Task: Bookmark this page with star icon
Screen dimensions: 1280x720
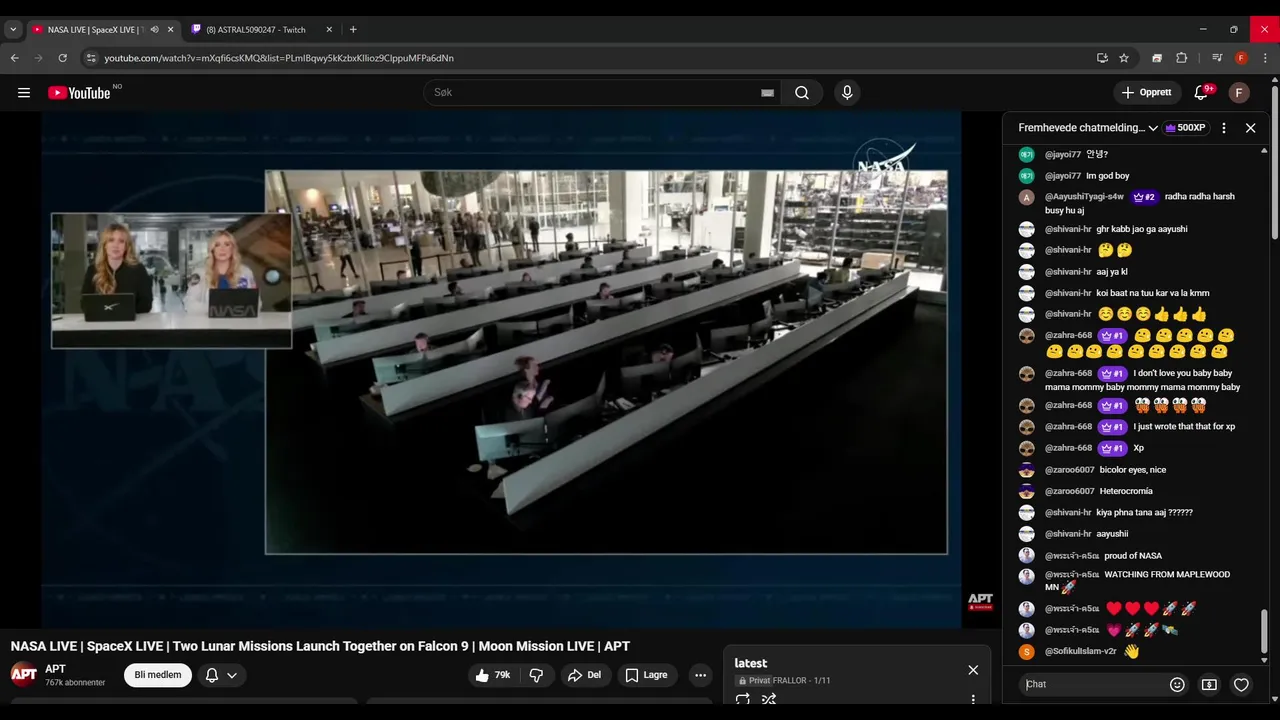Action: click(x=1124, y=58)
